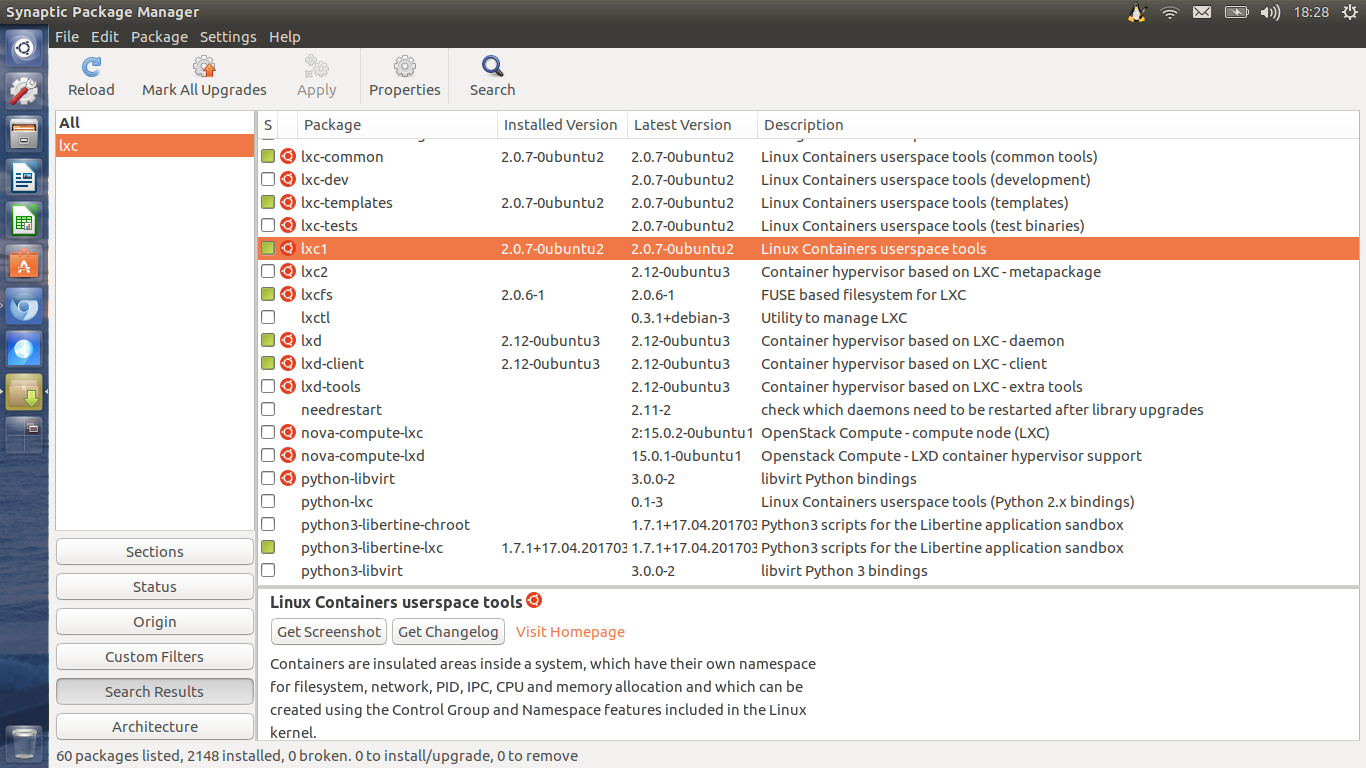Launch LibreOffice Calc from the launcher
This screenshot has width=1366, height=768.
pos(24,220)
